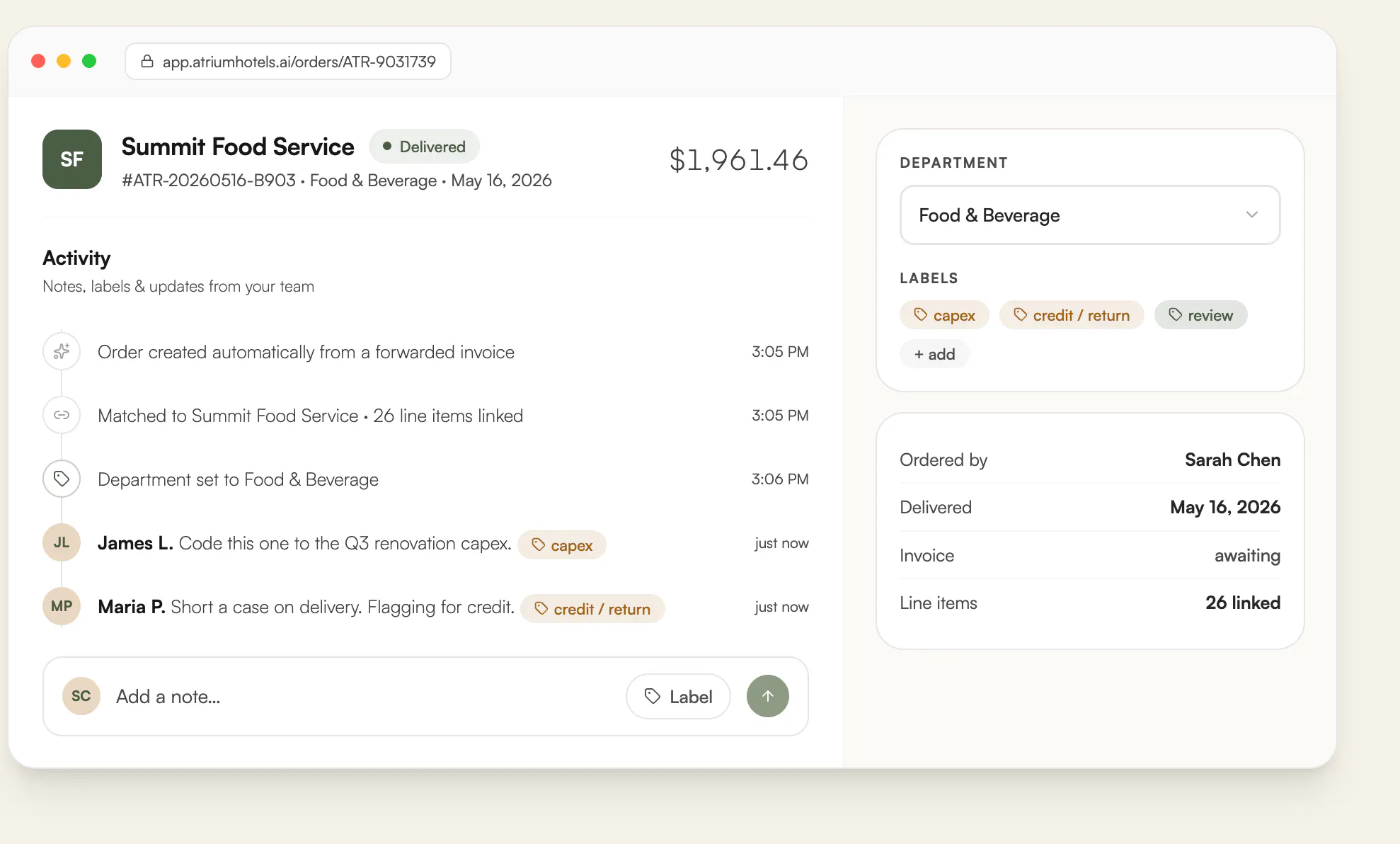Select the credit / return label in Labels panel
1400x844 pixels.
[x=1072, y=315]
